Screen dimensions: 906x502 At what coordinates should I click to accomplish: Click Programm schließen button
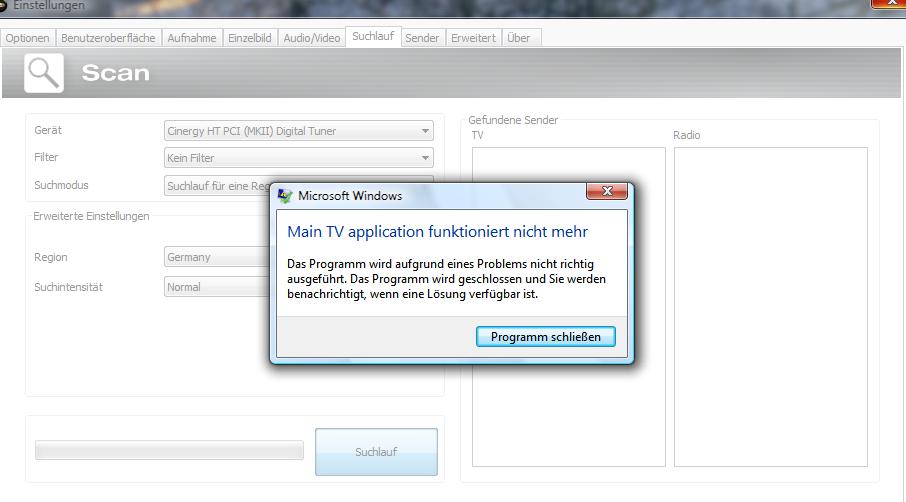pyautogui.click(x=545, y=337)
